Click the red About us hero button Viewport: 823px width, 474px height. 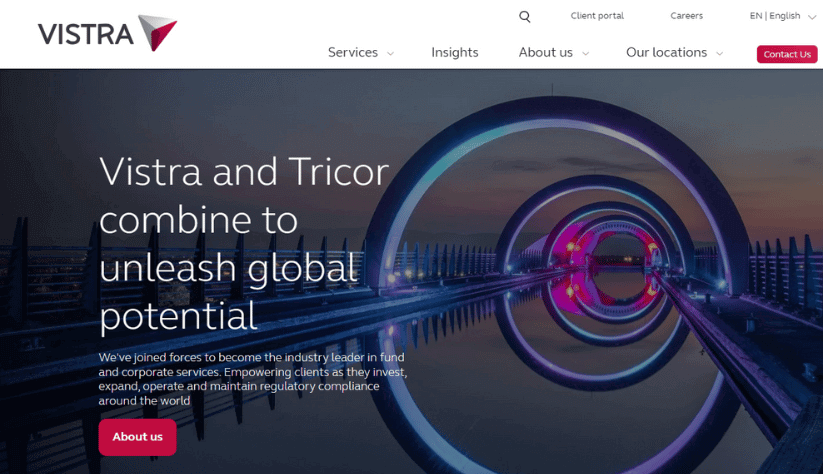pyautogui.click(x=138, y=437)
